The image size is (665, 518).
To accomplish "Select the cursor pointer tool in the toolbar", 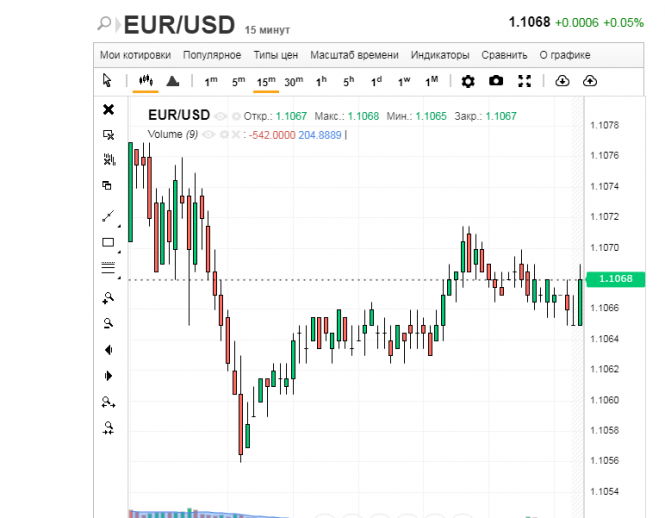I will tap(108, 81).
